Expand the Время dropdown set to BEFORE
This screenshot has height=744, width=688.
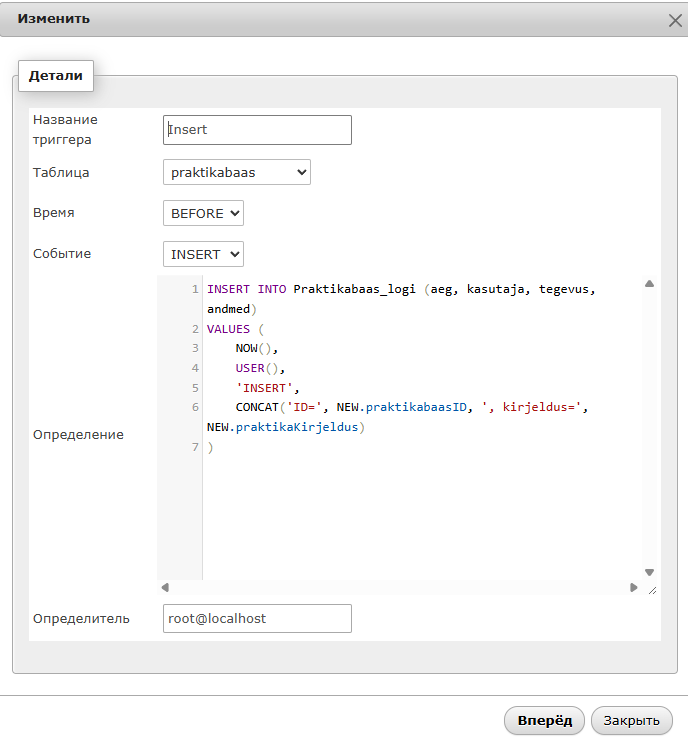click(x=203, y=213)
